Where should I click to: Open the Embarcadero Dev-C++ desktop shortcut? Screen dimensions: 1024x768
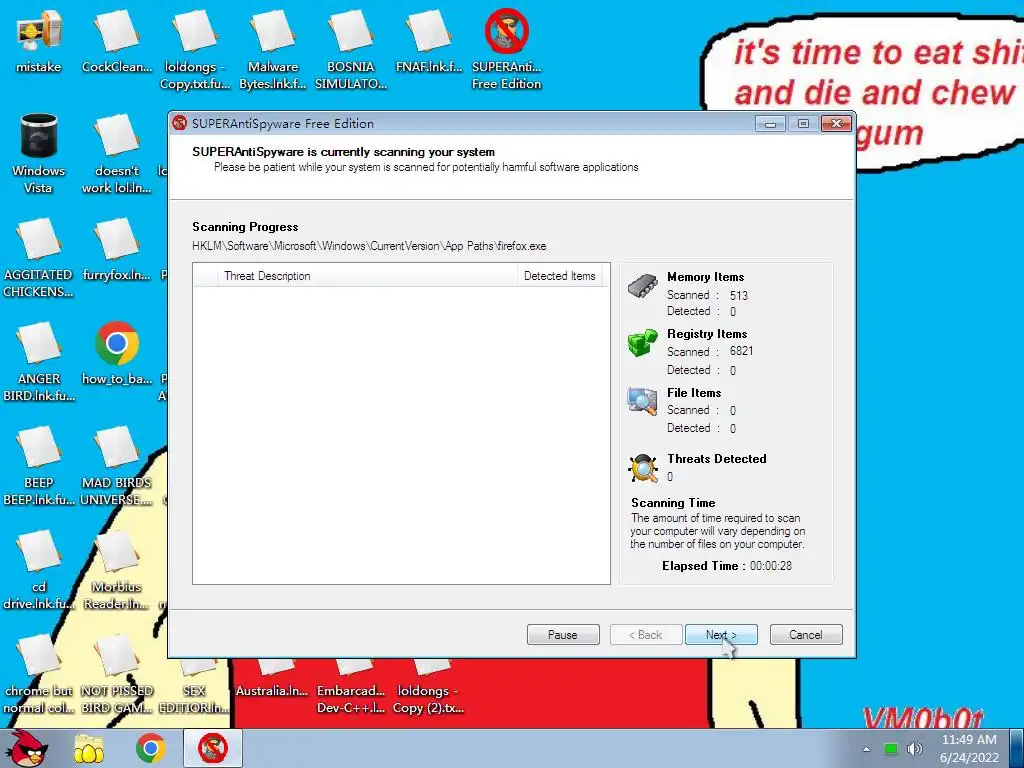click(351, 686)
